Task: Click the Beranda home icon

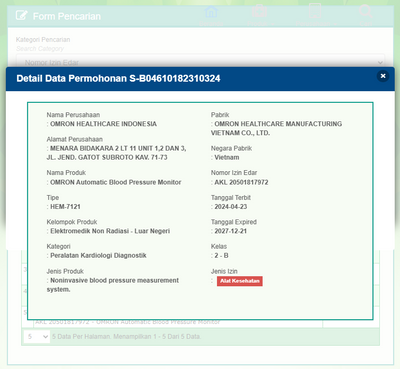Action: [x=211, y=12]
